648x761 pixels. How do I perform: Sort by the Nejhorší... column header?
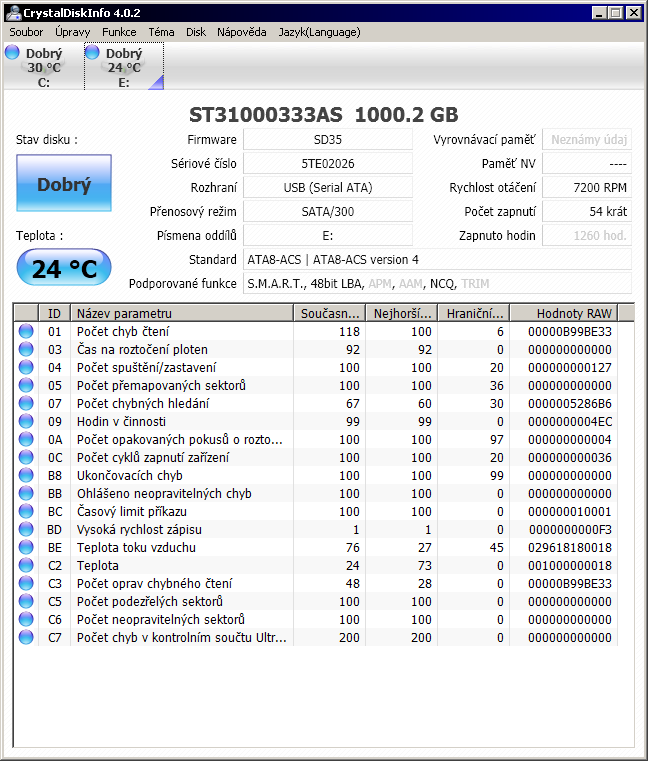(402, 314)
